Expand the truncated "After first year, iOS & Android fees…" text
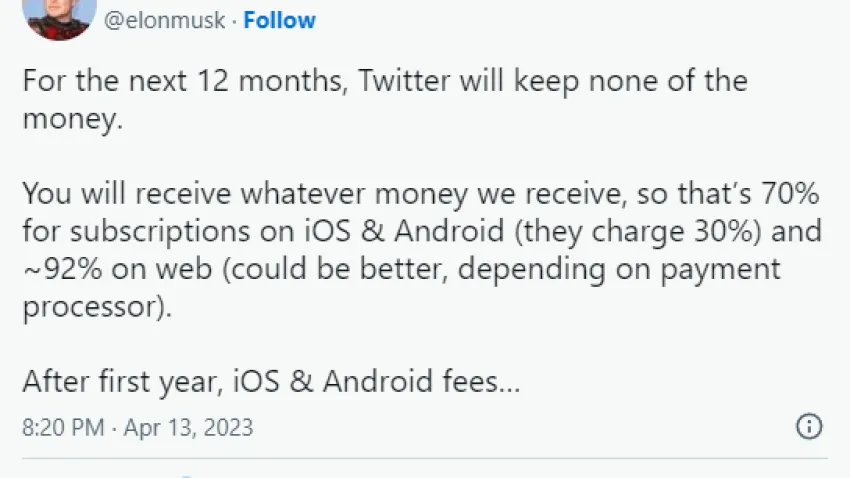This screenshot has height=478, width=850. [271, 381]
